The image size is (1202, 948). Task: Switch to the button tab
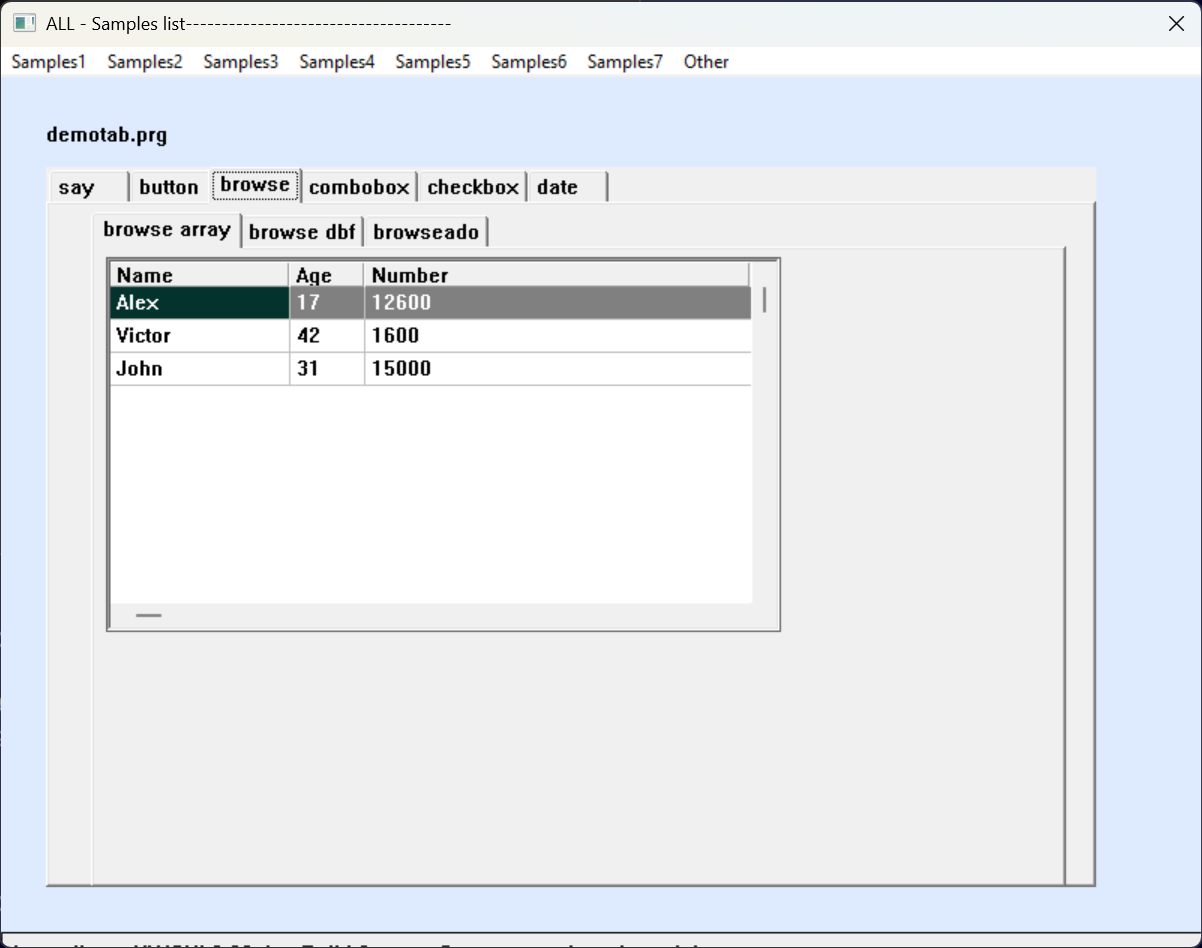click(169, 187)
